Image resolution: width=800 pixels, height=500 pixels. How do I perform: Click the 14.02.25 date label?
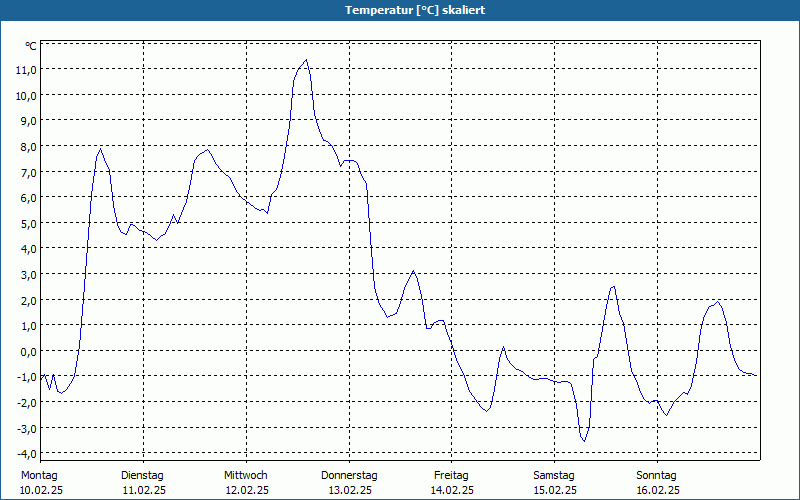[453, 491]
